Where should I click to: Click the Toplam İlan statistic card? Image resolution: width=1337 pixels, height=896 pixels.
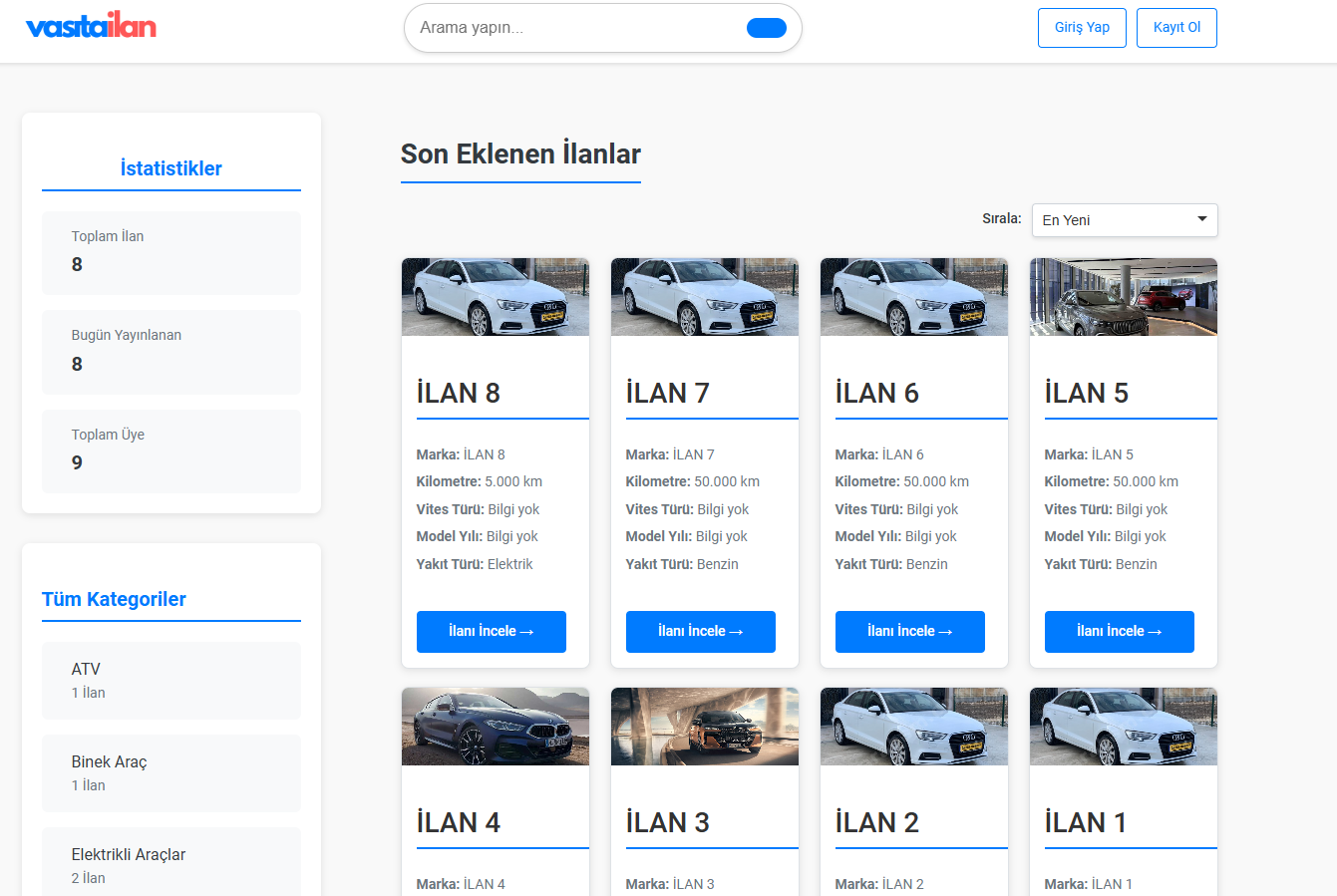coord(171,253)
